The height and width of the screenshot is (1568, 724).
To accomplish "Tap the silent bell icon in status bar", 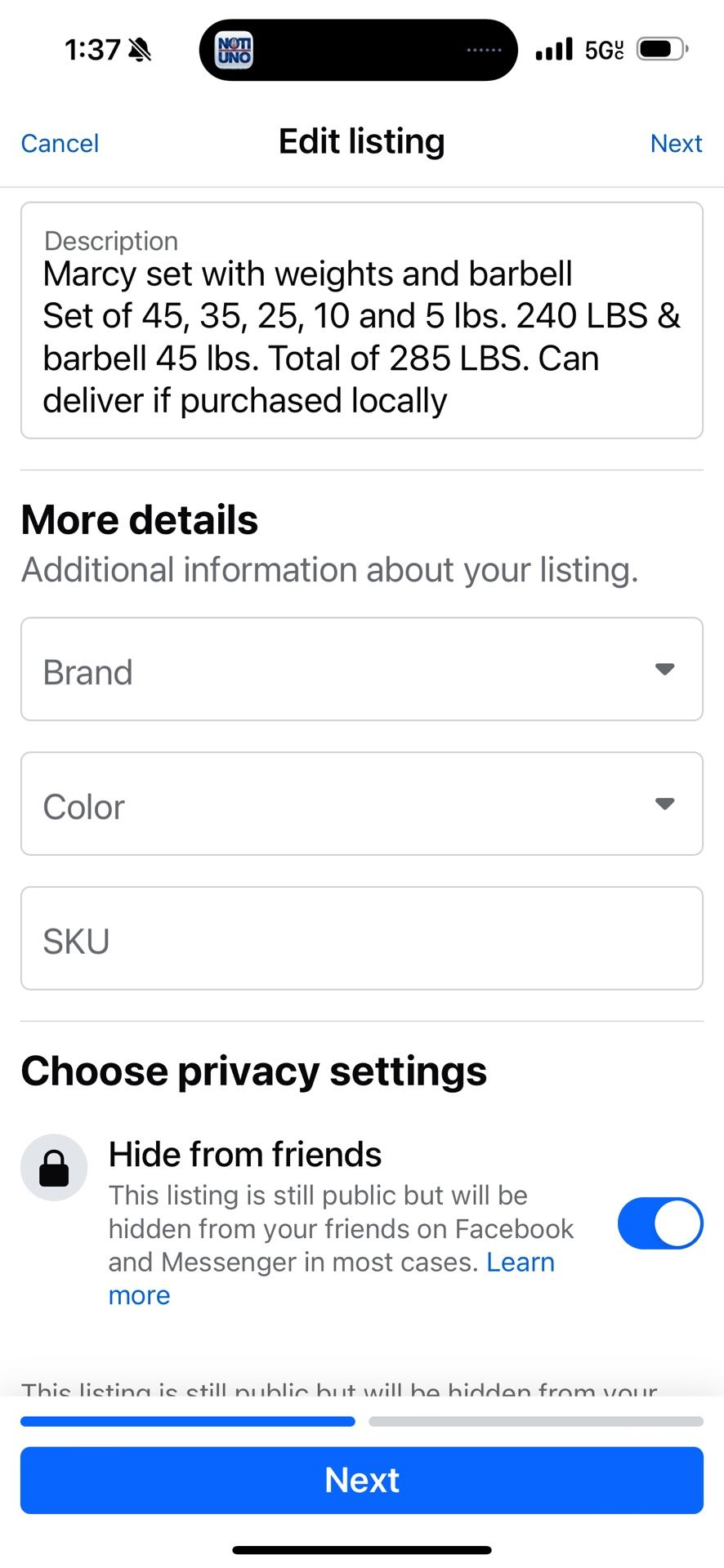I will 141,50.
